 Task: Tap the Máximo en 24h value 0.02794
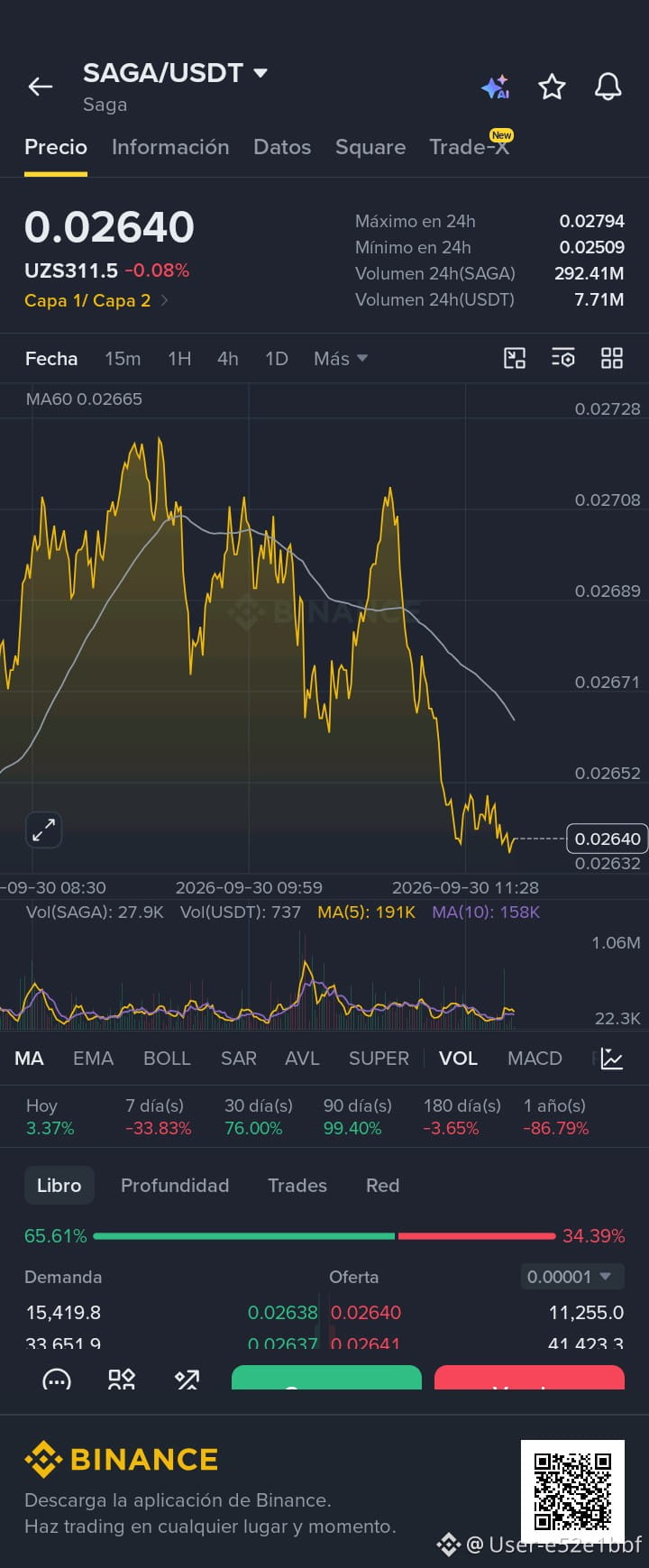(x=591, y=221)
